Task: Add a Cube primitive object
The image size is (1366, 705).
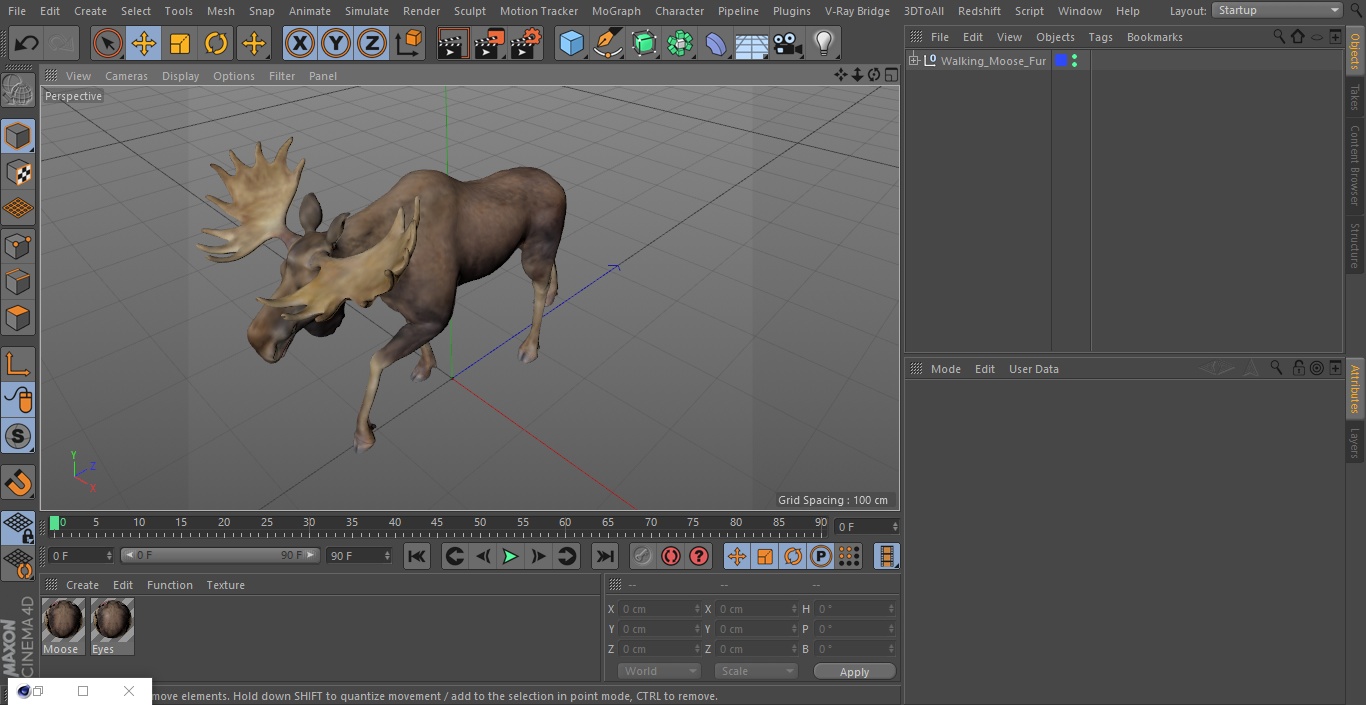Action: pyautogui.click(x=571, y=43)
